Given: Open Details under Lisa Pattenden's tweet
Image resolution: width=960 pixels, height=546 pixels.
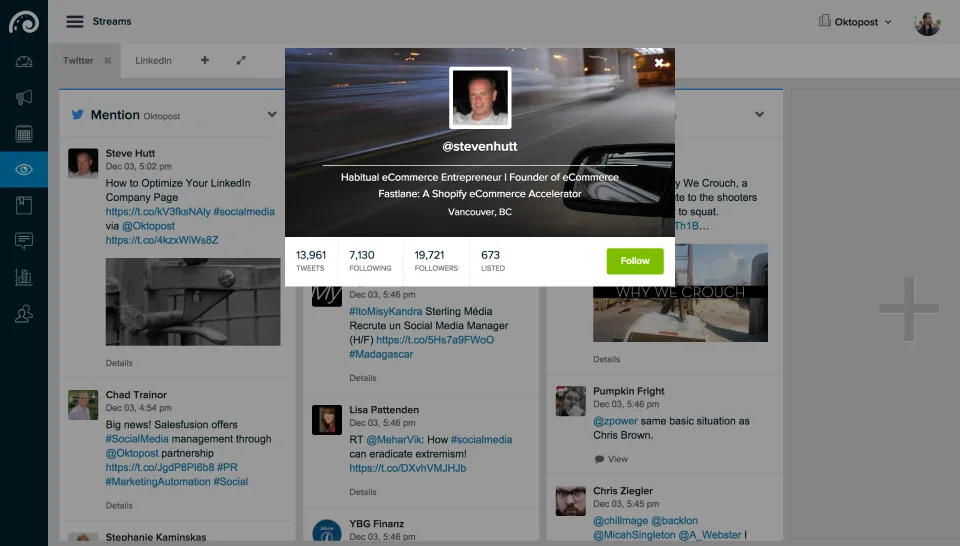Looking at the screenshot, I should 362,492.
